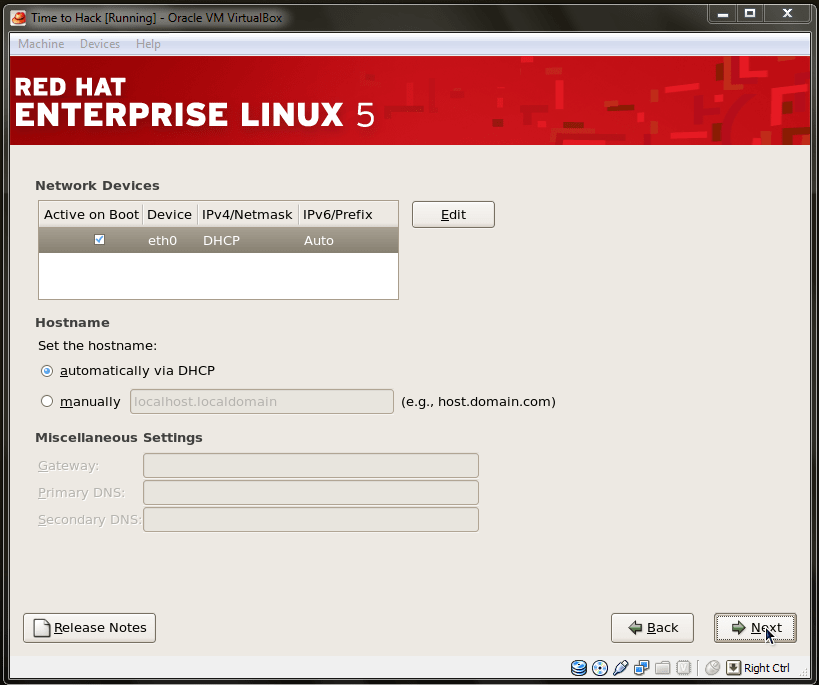Open Release Notes
This screenshot has width=819, height=685.
(x=89, y=628)
